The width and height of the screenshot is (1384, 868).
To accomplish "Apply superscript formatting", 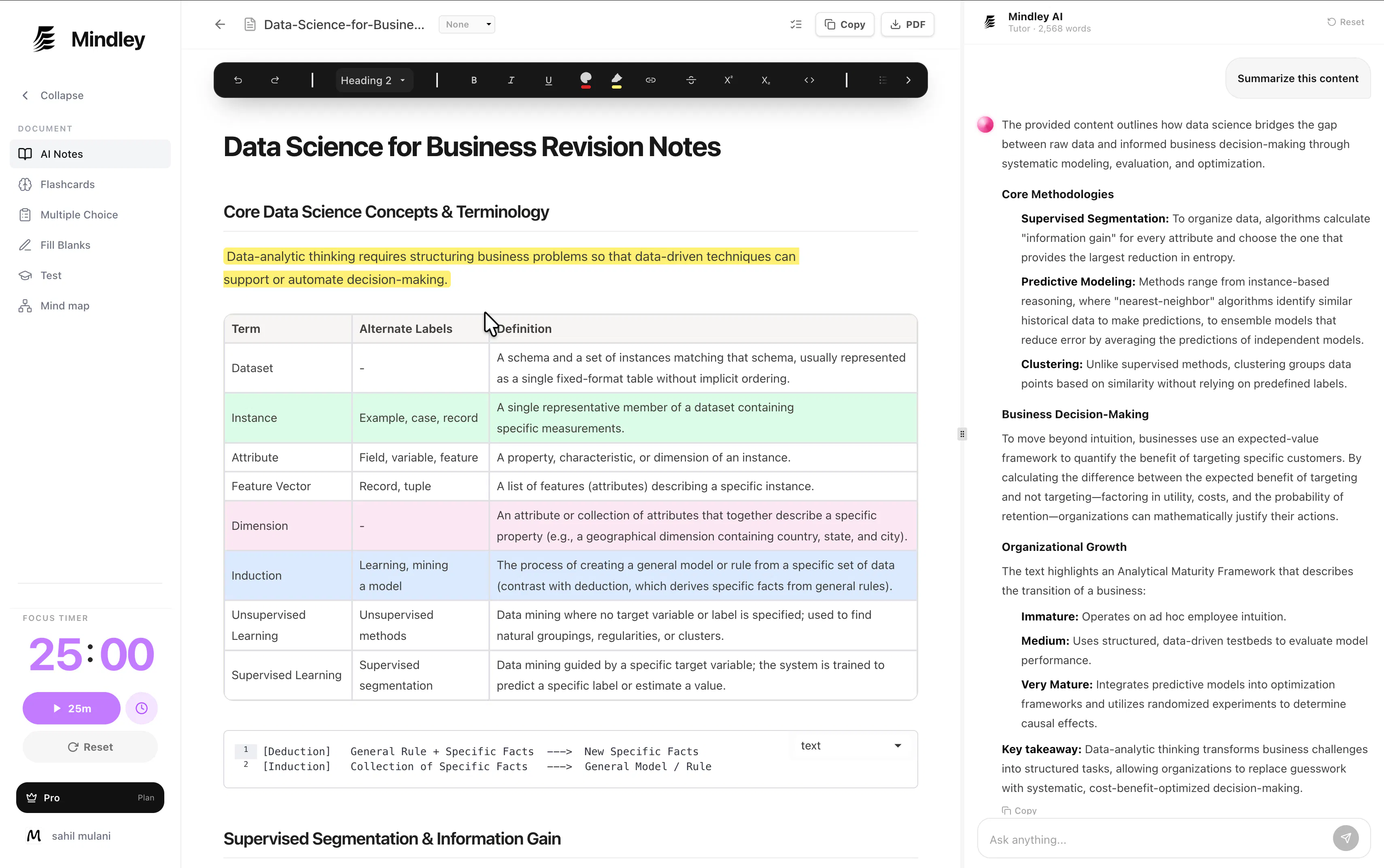I will 728,80.
